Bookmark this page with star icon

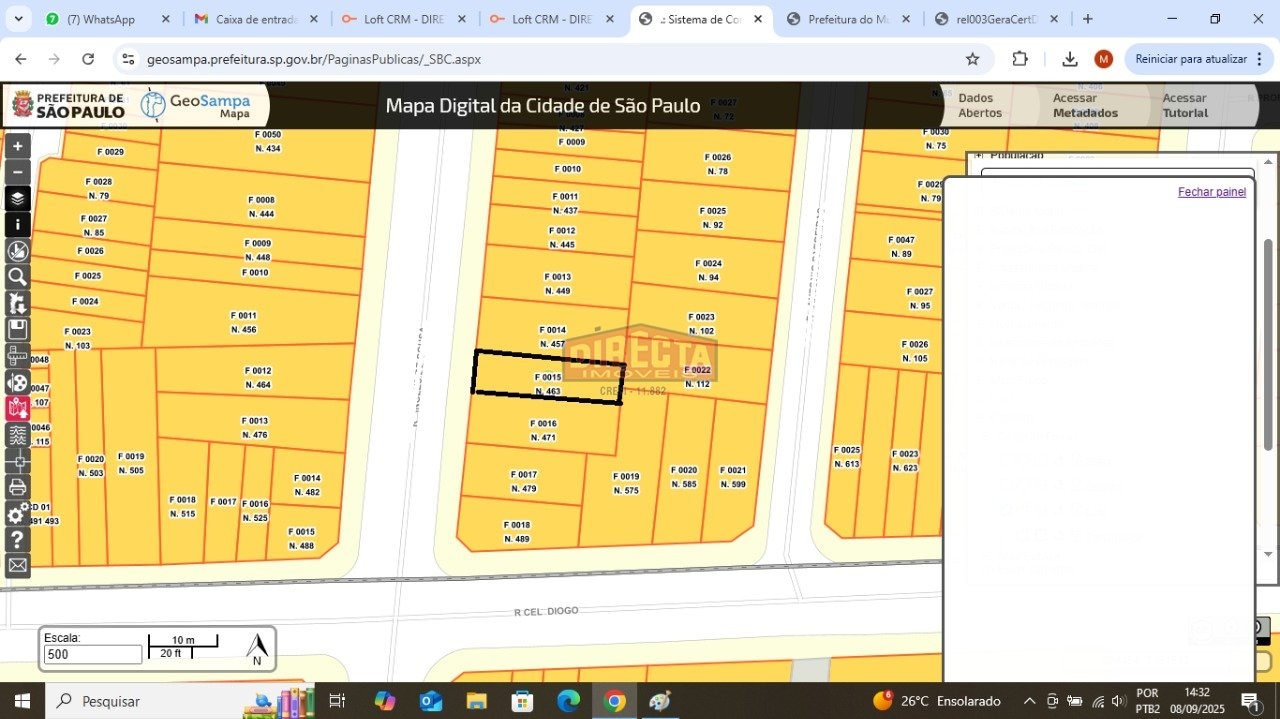tap(972, 59)
